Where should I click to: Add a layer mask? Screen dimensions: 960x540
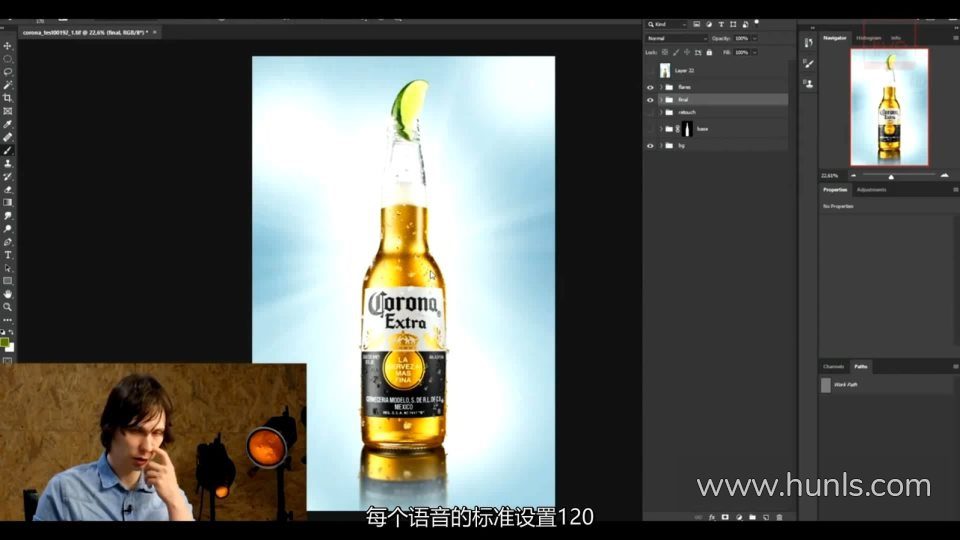[x=725, y=517]
